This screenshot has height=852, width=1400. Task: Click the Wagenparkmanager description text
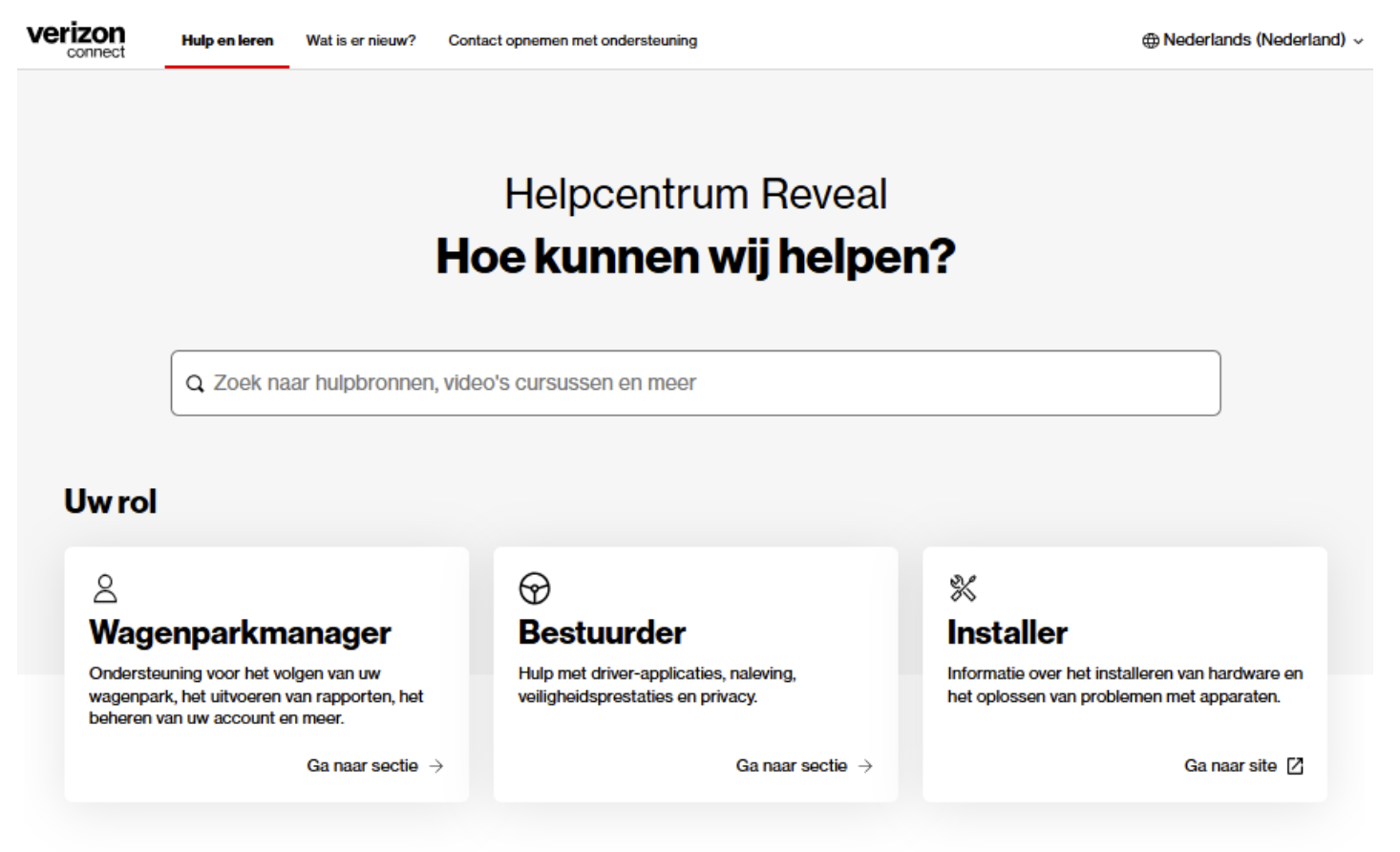(256, 695)
